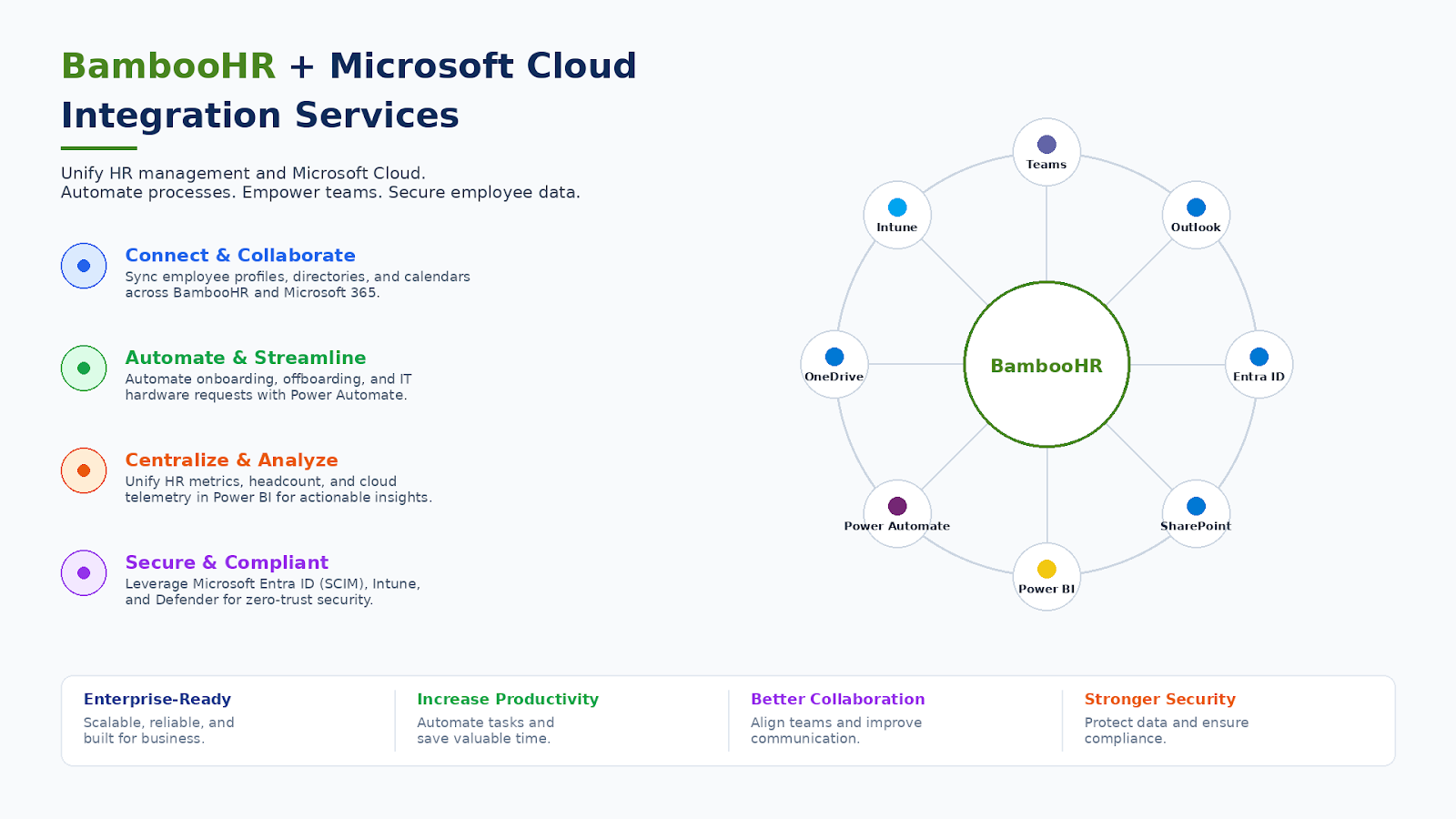Click the Secure & Compliant heading

coord(227,562)
